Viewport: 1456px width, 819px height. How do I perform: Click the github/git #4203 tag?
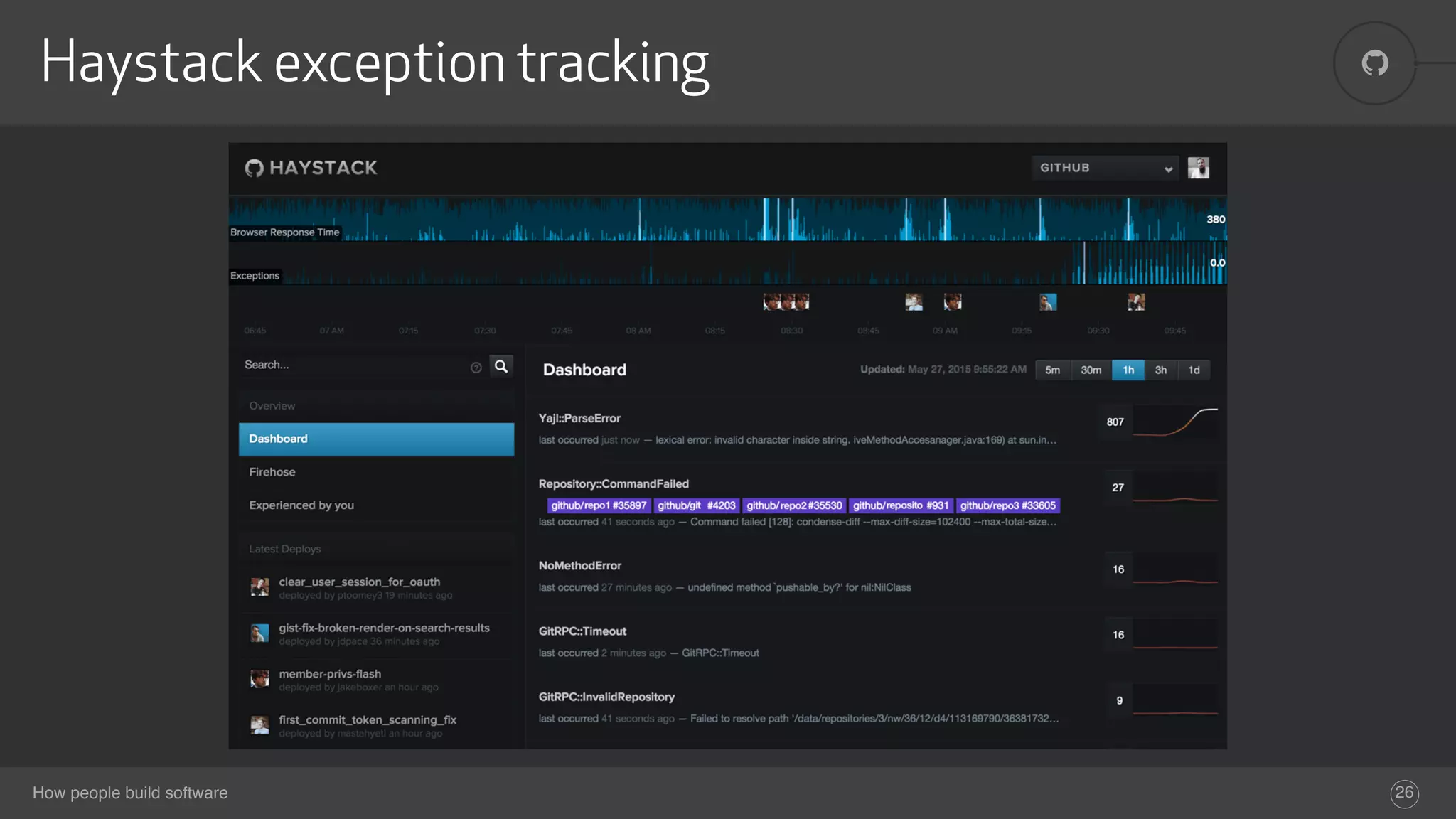pos(696,505)
